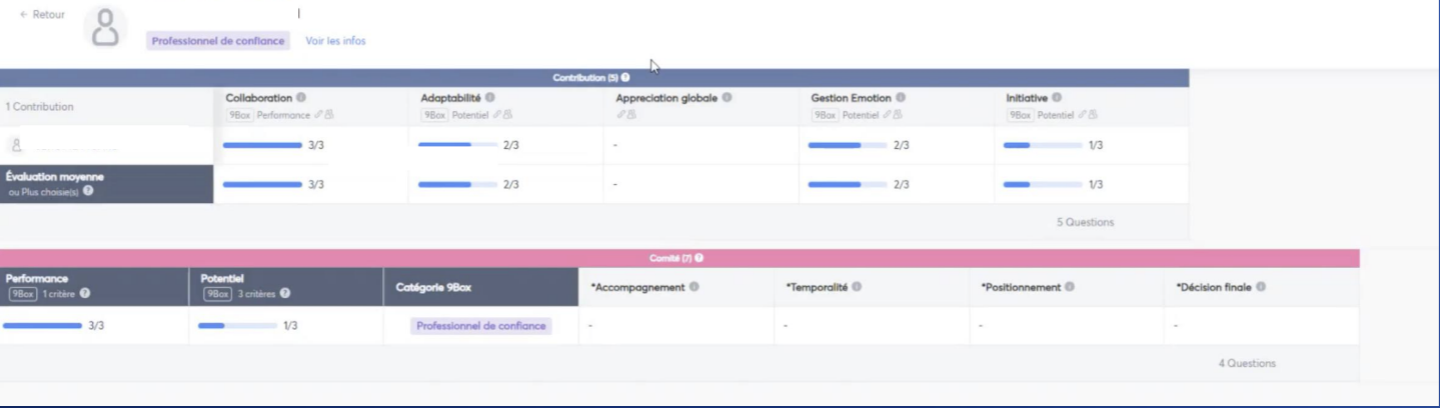This screenshot has width=1440, height=408.
Task: Click the Collaboration info icon
Action: 301,98
